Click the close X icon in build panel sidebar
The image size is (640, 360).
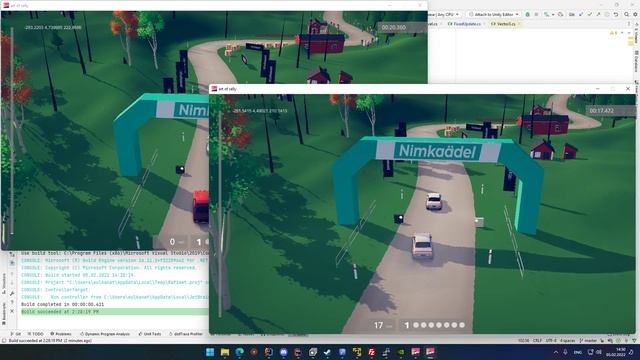click(x=12, y=311)
